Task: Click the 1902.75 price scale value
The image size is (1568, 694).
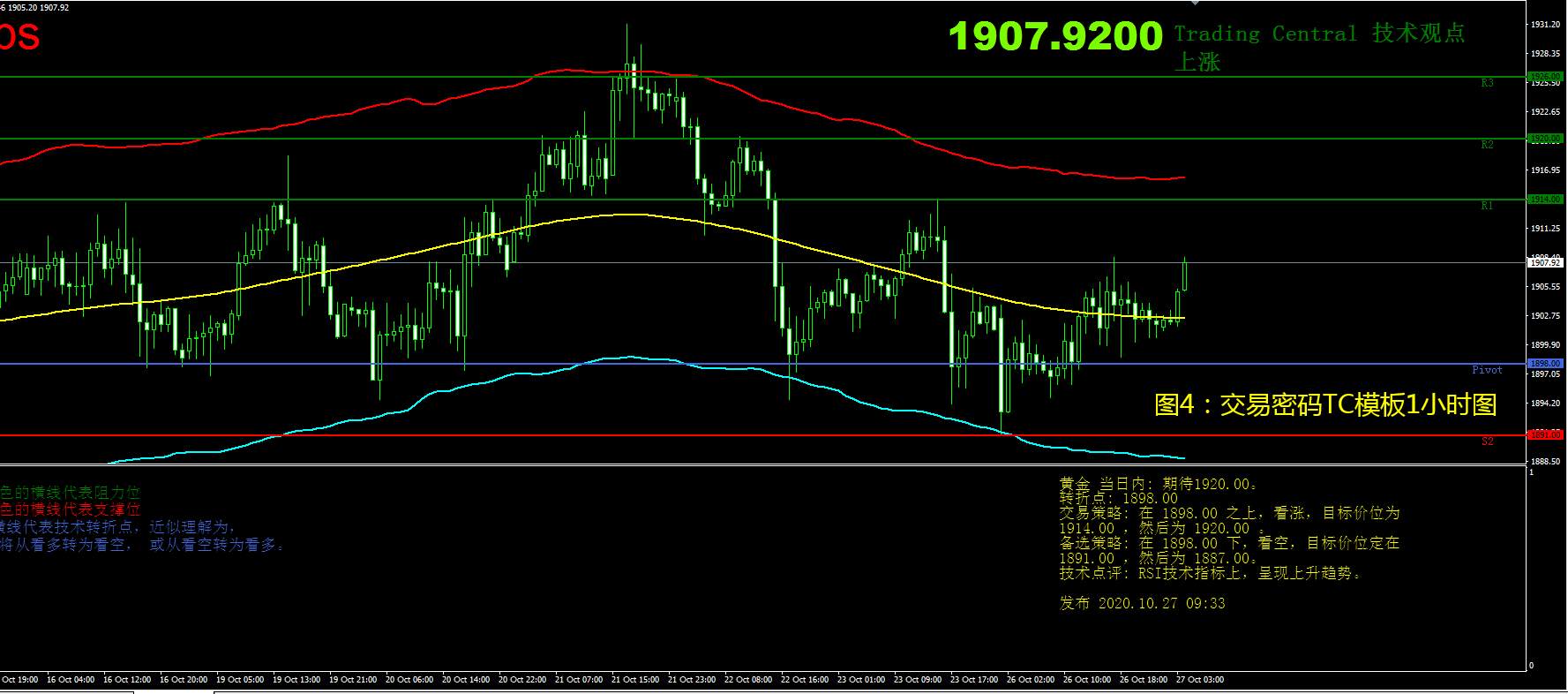Action: pyautogui.click(x=1546, y=316)
